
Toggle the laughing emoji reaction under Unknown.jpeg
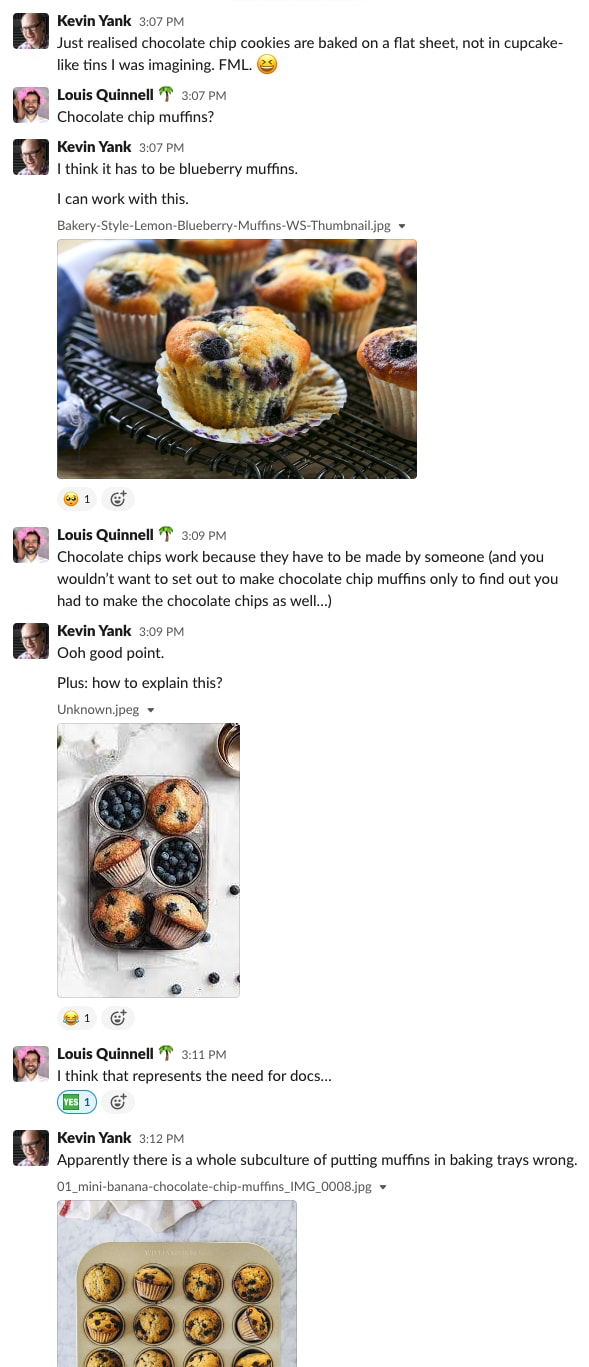77,1018
